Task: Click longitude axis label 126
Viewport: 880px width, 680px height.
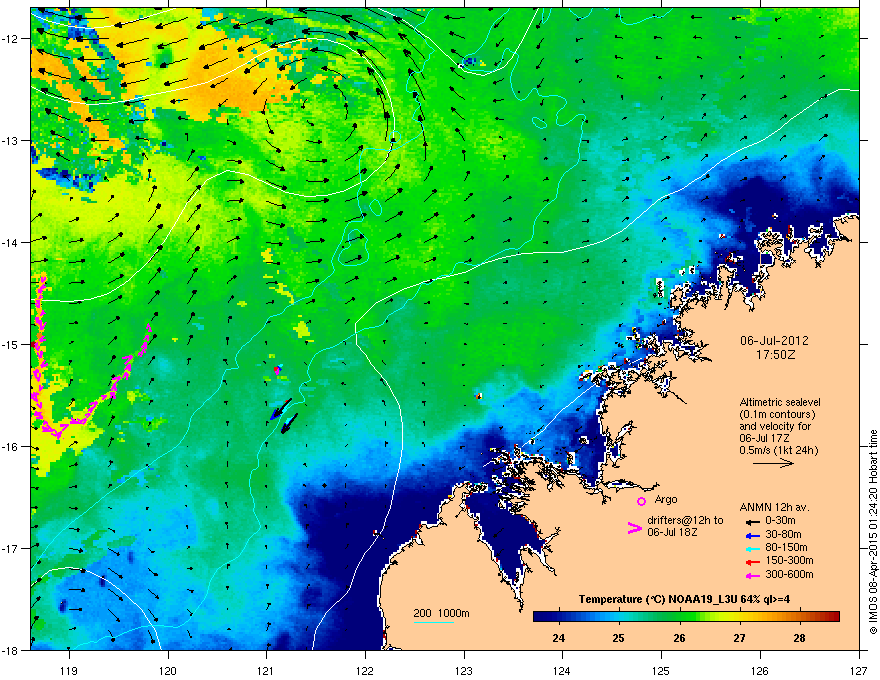Action: coord(760,670)
